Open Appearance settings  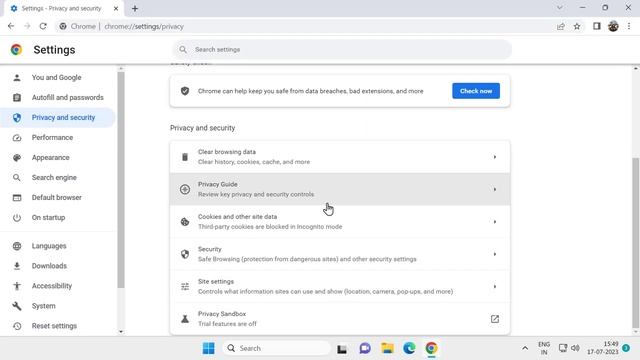57,157
